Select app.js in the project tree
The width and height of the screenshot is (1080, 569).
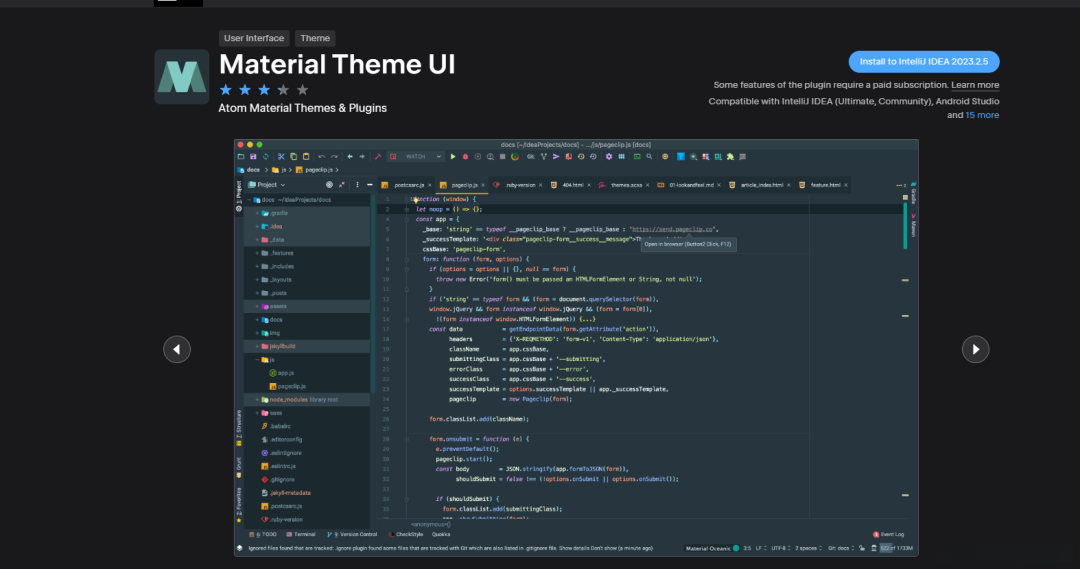click(x=285, y=372)
